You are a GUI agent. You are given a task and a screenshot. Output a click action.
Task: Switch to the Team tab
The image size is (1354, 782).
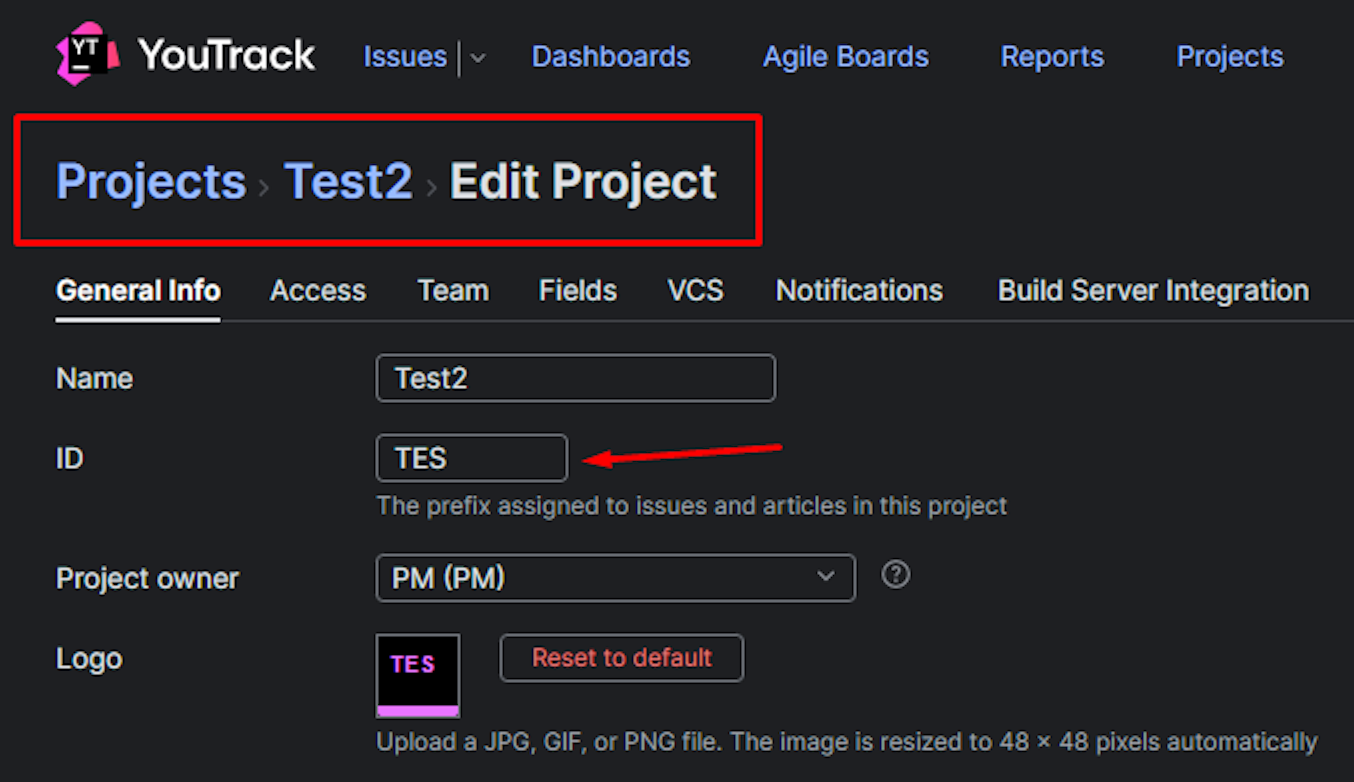point(453,291)
